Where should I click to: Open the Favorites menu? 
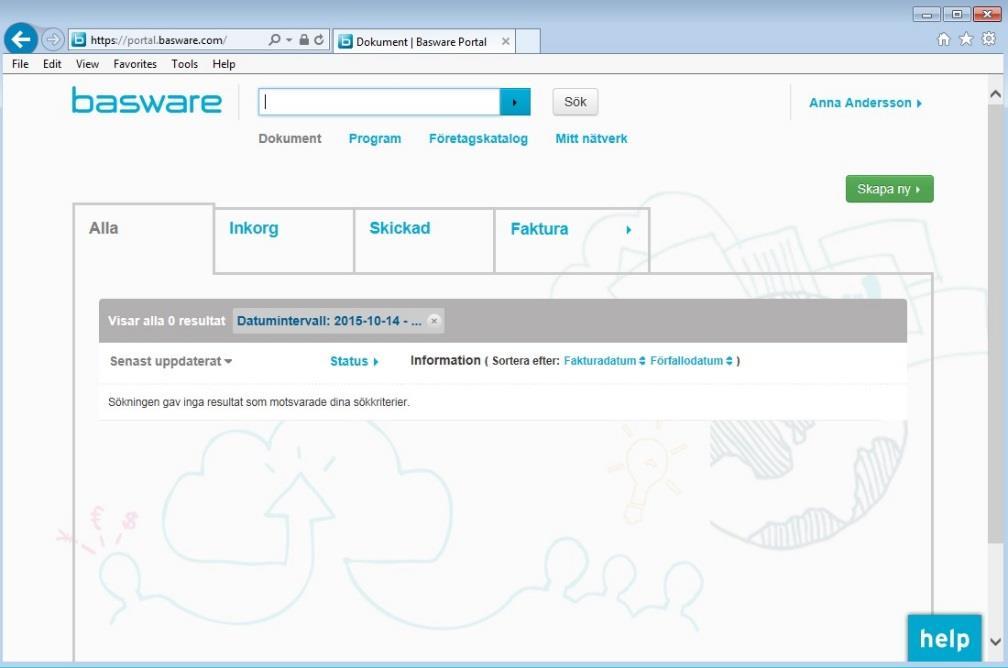(135, 64)
